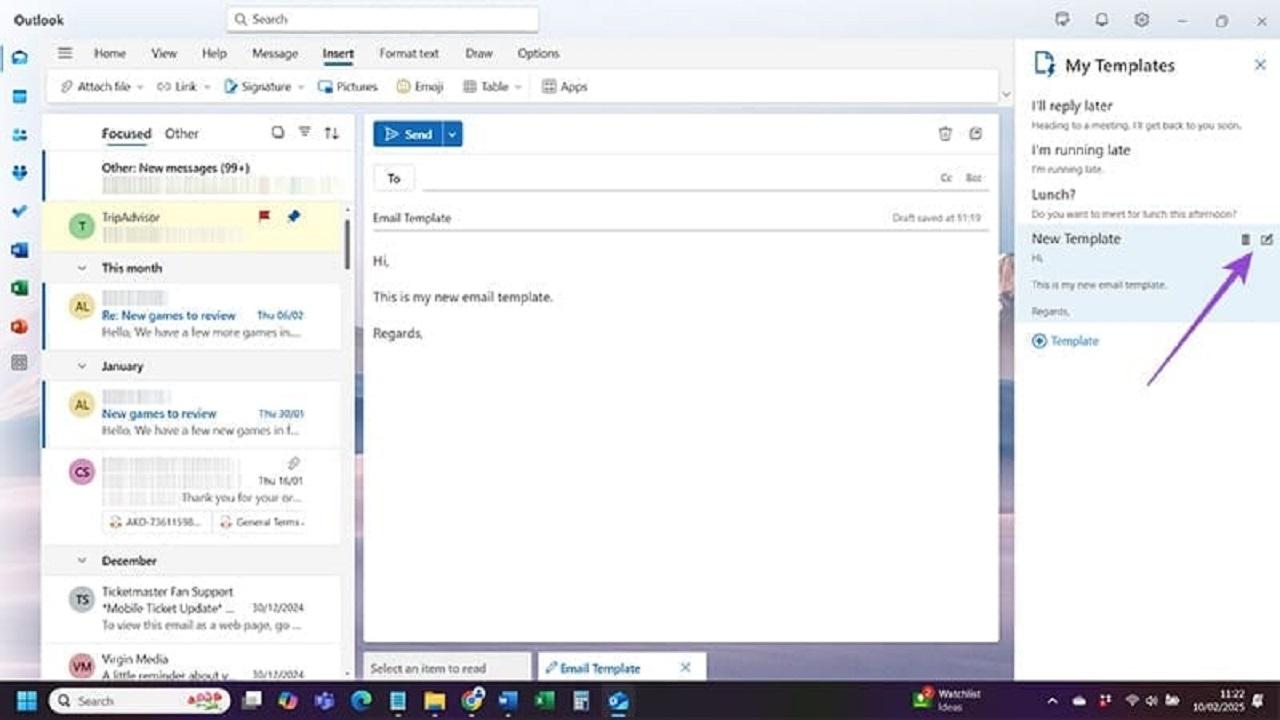Discard draft using trash icon
Image resolution: width=1280 pixels, height=720 pixels.
(945, 134)
